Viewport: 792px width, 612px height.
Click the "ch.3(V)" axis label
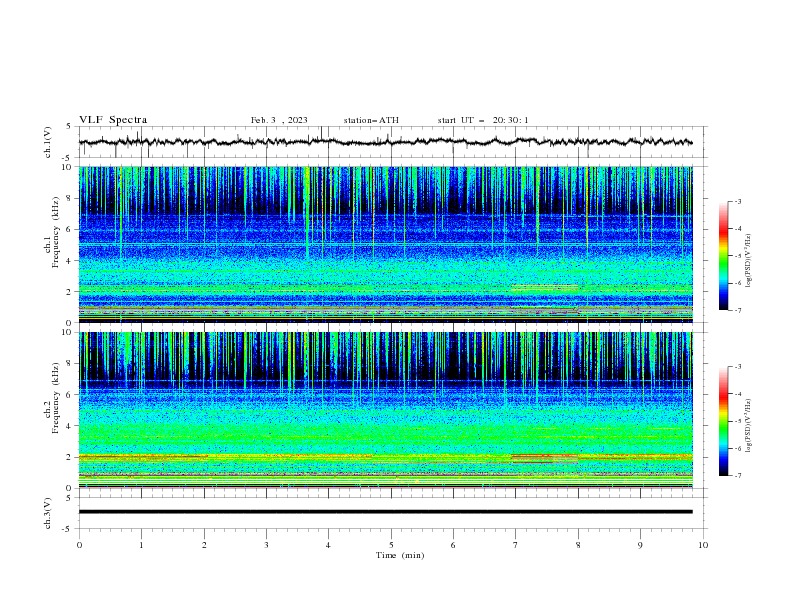pyautogui.click(x=48, y=513)
